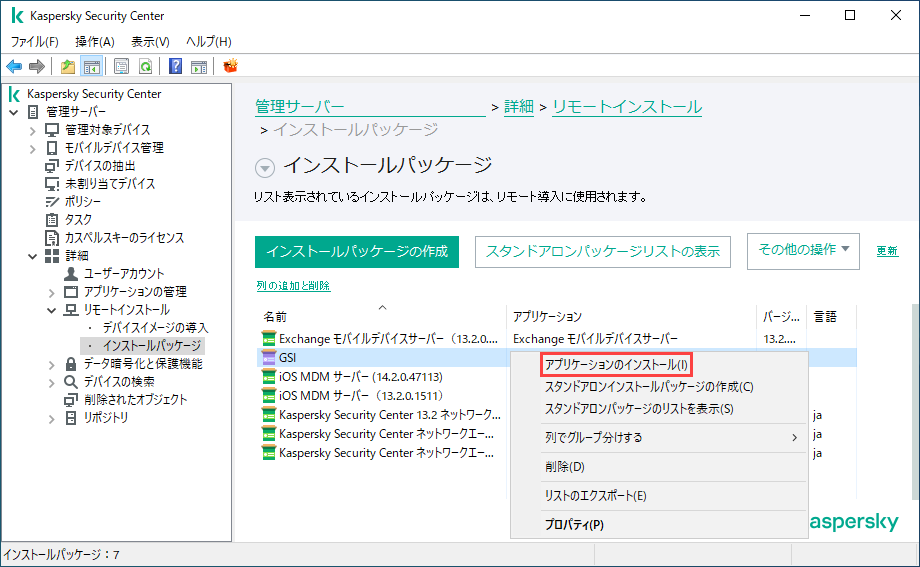
Task: Click Kaspersky logo icon in title bar
Action: (x=16, y=16)
